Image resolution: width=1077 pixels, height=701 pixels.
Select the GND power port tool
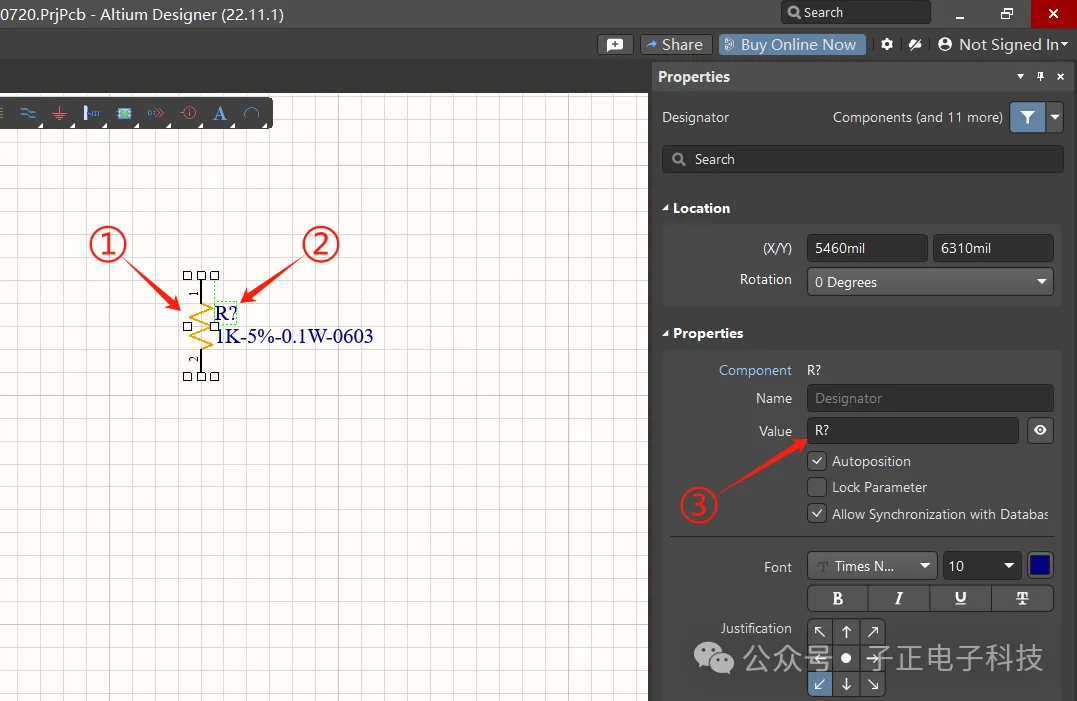pyautogui.click(x=60, y=113)
